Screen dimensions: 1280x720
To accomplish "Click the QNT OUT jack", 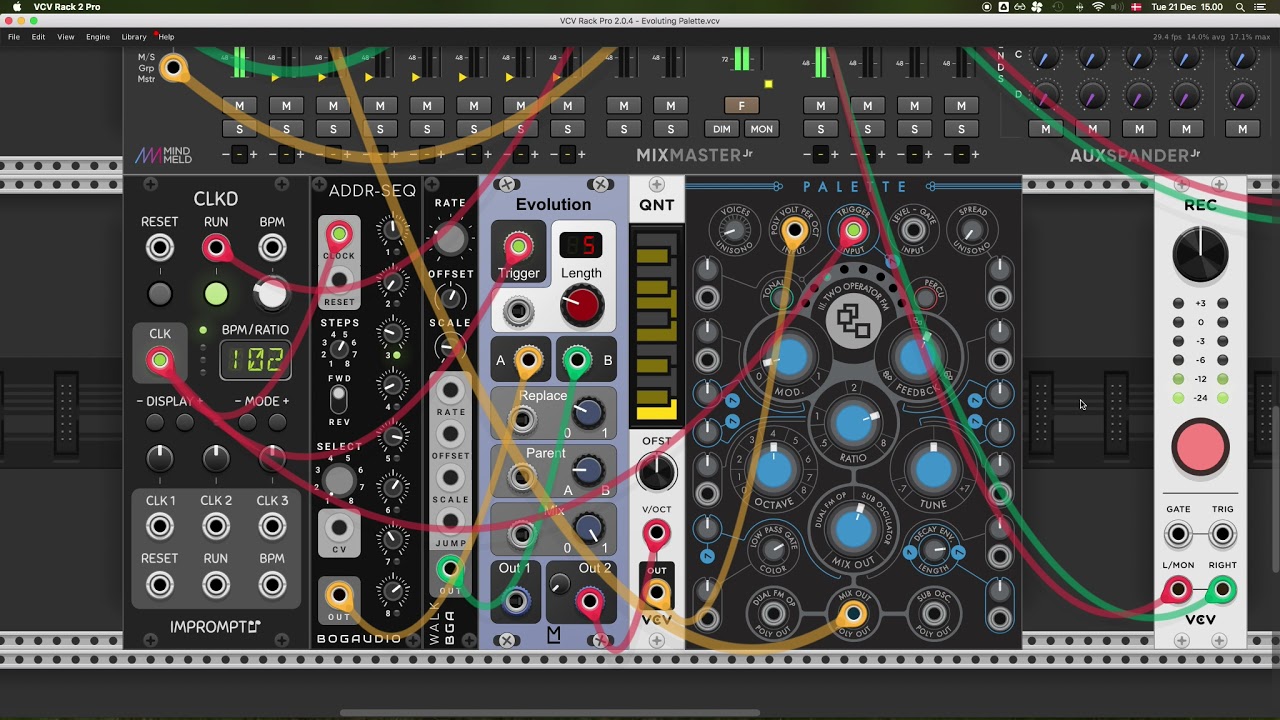I will [x=656, y=593].
